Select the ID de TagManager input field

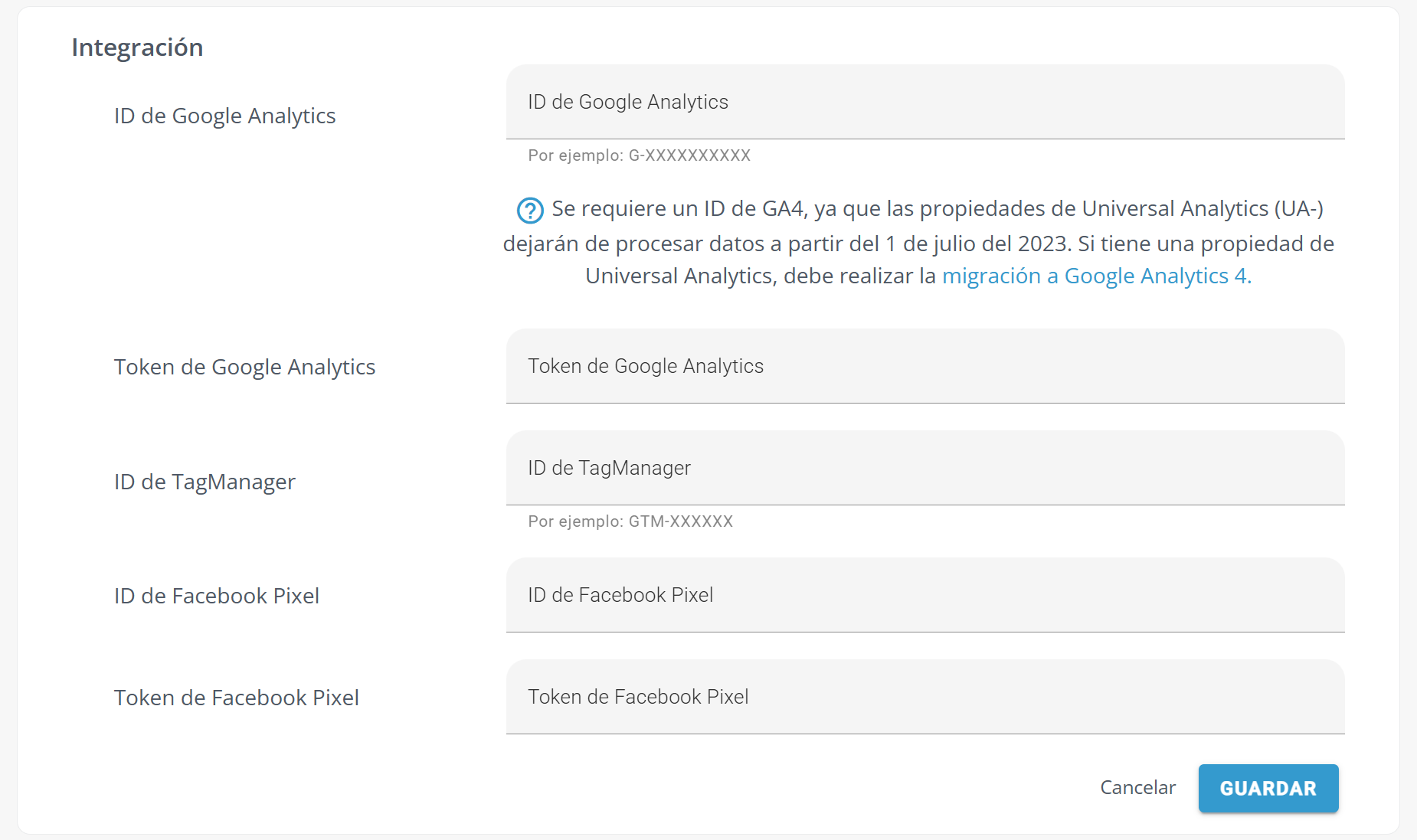[x=925, y=468]
